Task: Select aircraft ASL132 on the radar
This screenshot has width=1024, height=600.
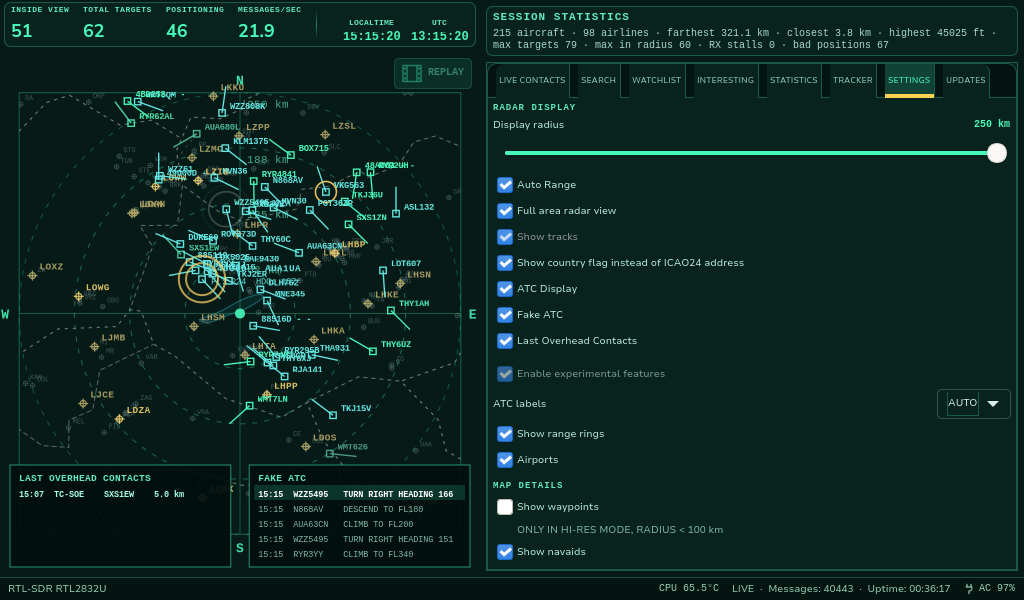Action: pyautogui.click(x=396, y=213)
